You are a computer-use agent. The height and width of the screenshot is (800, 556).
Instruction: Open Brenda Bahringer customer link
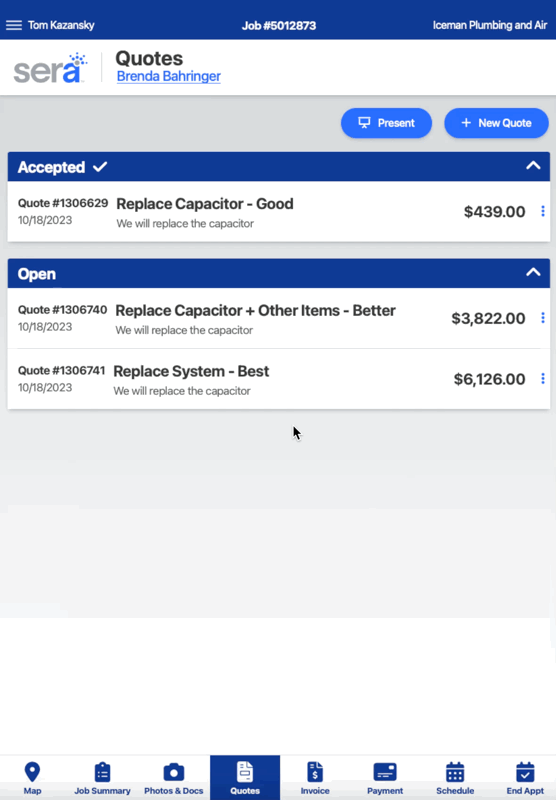point(169,77)
